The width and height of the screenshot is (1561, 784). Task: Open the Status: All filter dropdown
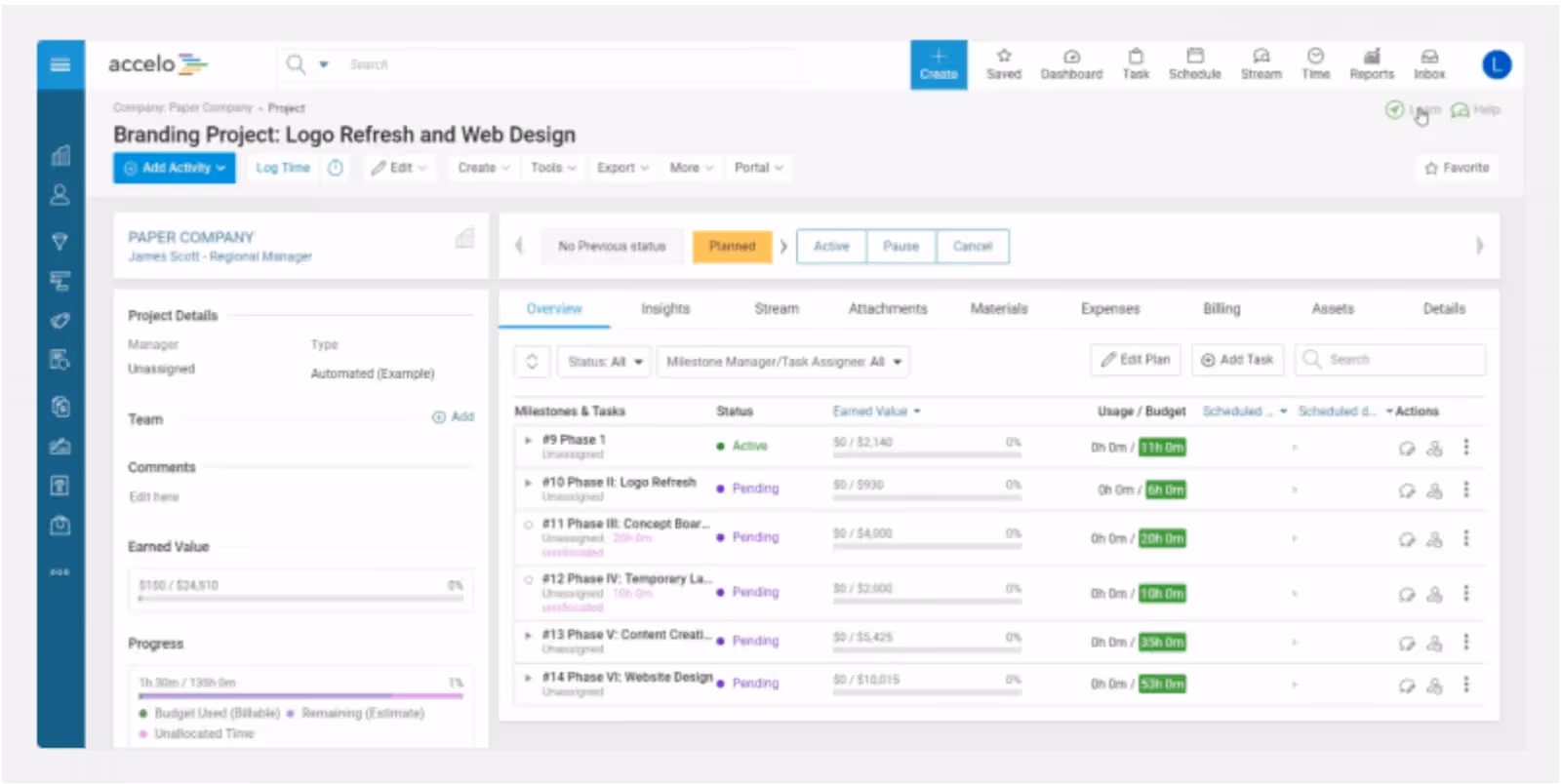[x=604, y=362]
